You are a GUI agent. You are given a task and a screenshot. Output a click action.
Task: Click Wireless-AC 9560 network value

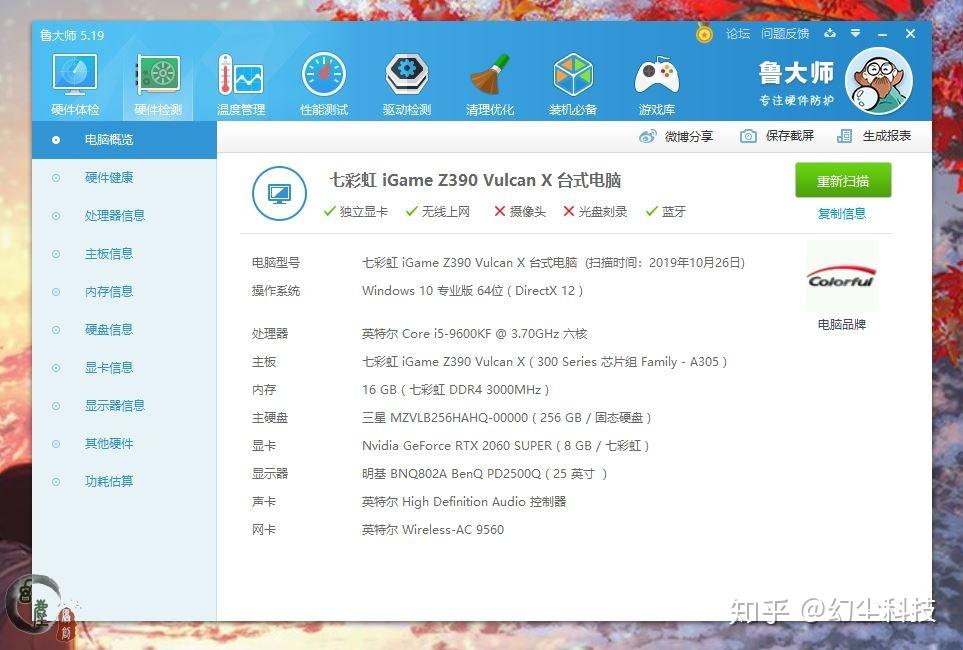click(432, 530)
